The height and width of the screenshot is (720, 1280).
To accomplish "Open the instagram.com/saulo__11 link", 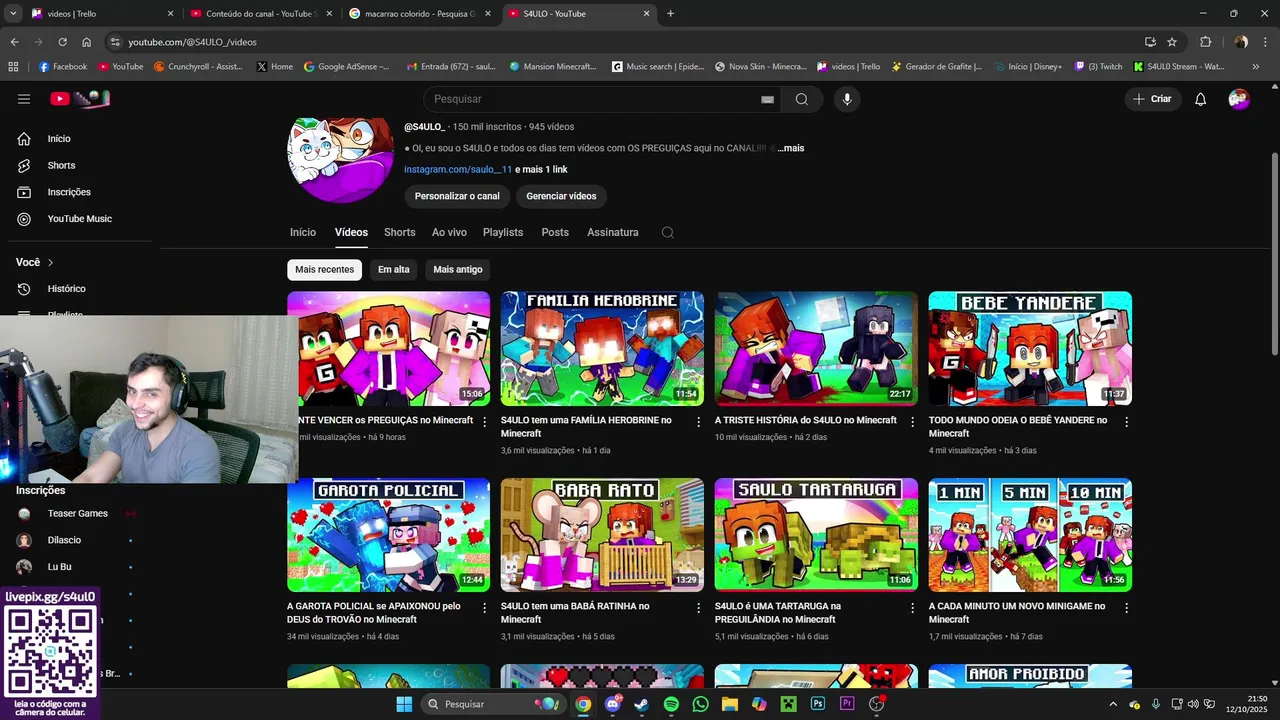I will (458, 169).
